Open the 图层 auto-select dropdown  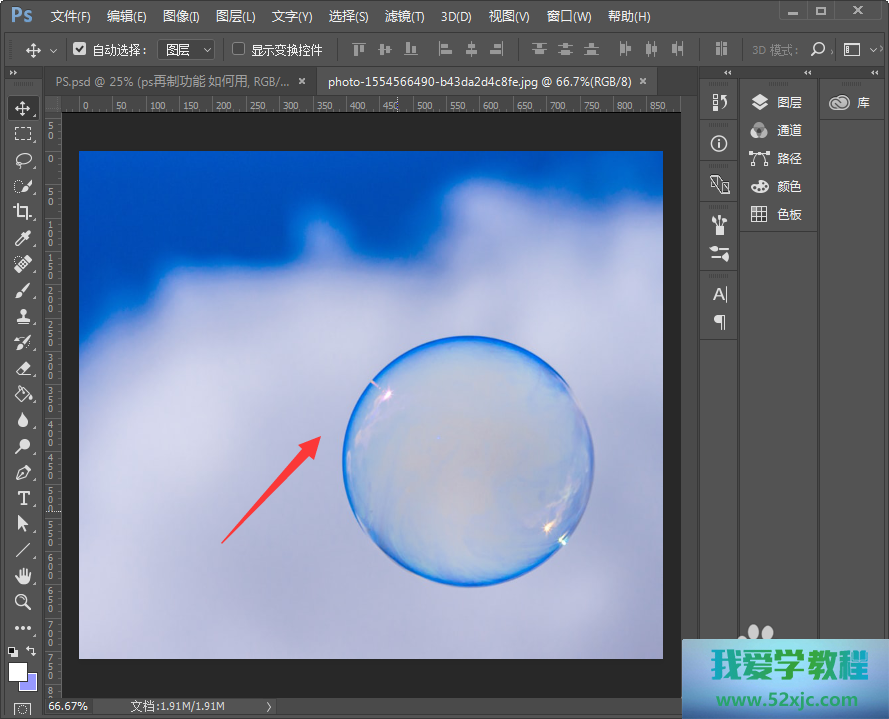point(187,49)
